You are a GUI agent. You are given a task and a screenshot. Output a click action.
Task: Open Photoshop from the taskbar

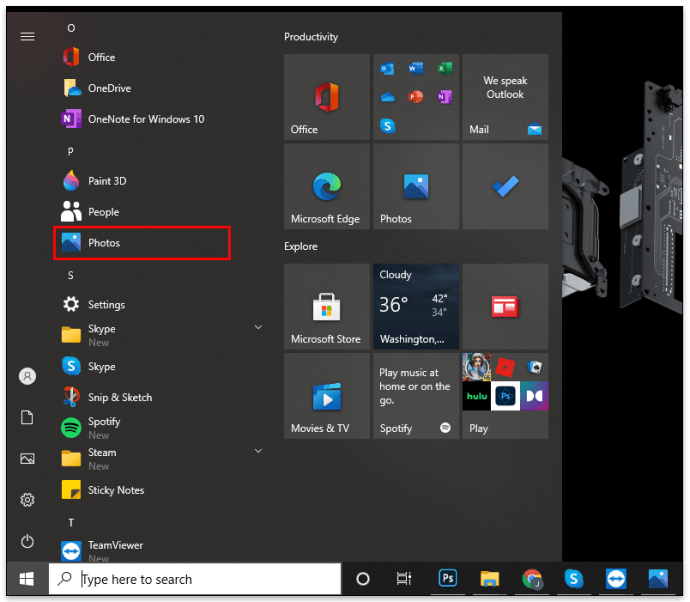point(448,578)
